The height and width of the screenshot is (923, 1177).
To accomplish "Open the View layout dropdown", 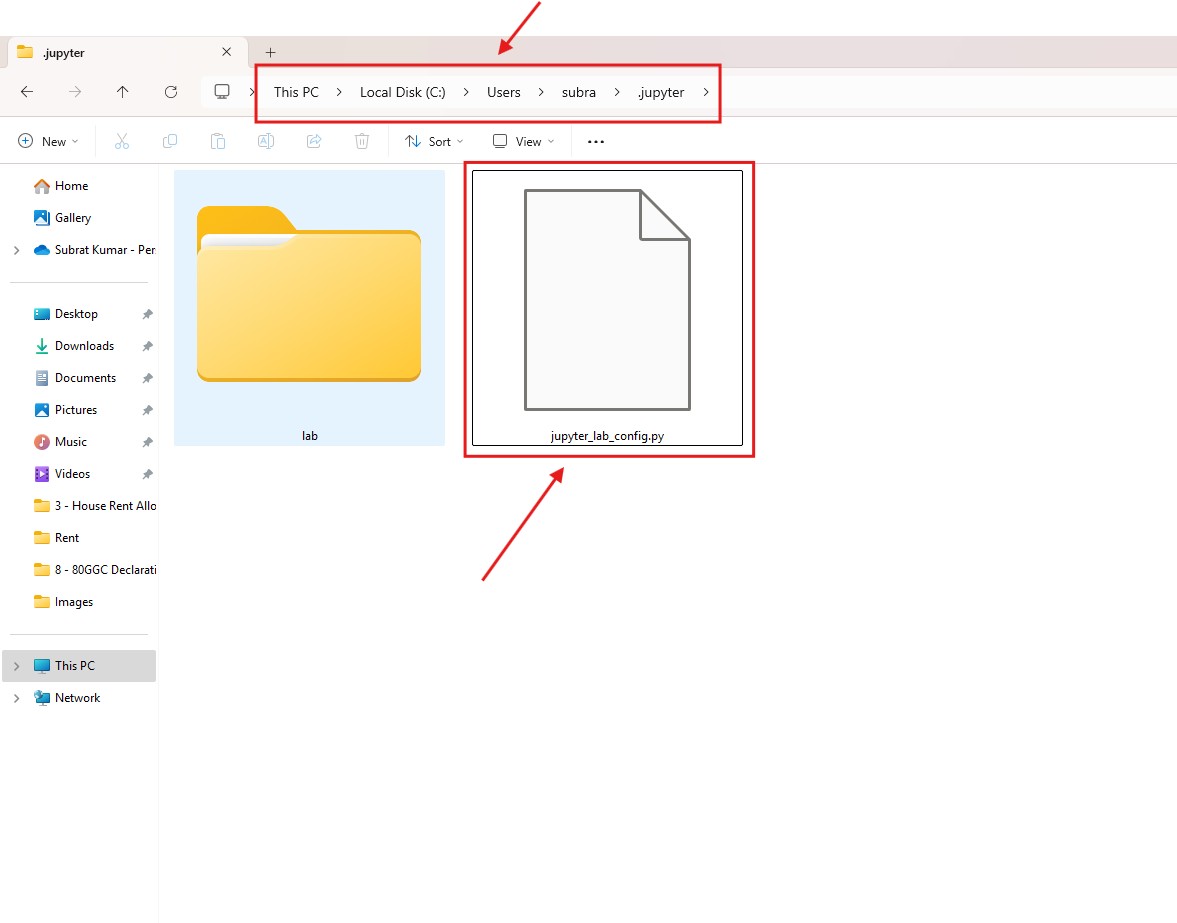I will tap(523, 142).
